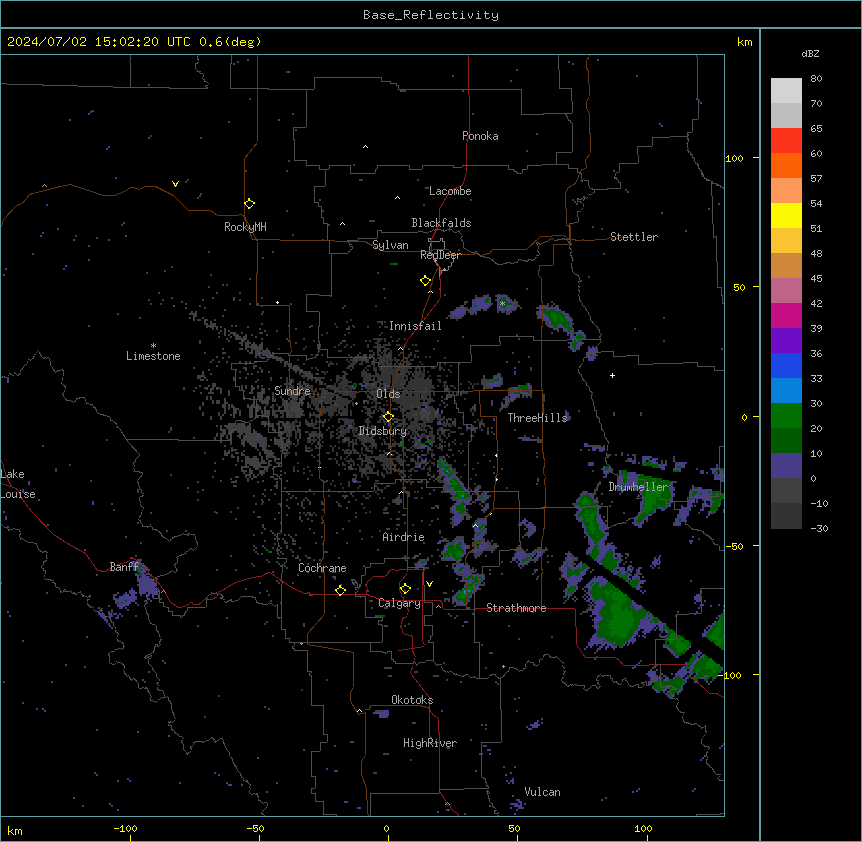Click the Limestone label
Screen dimensions: 862x842
[153, 356]
